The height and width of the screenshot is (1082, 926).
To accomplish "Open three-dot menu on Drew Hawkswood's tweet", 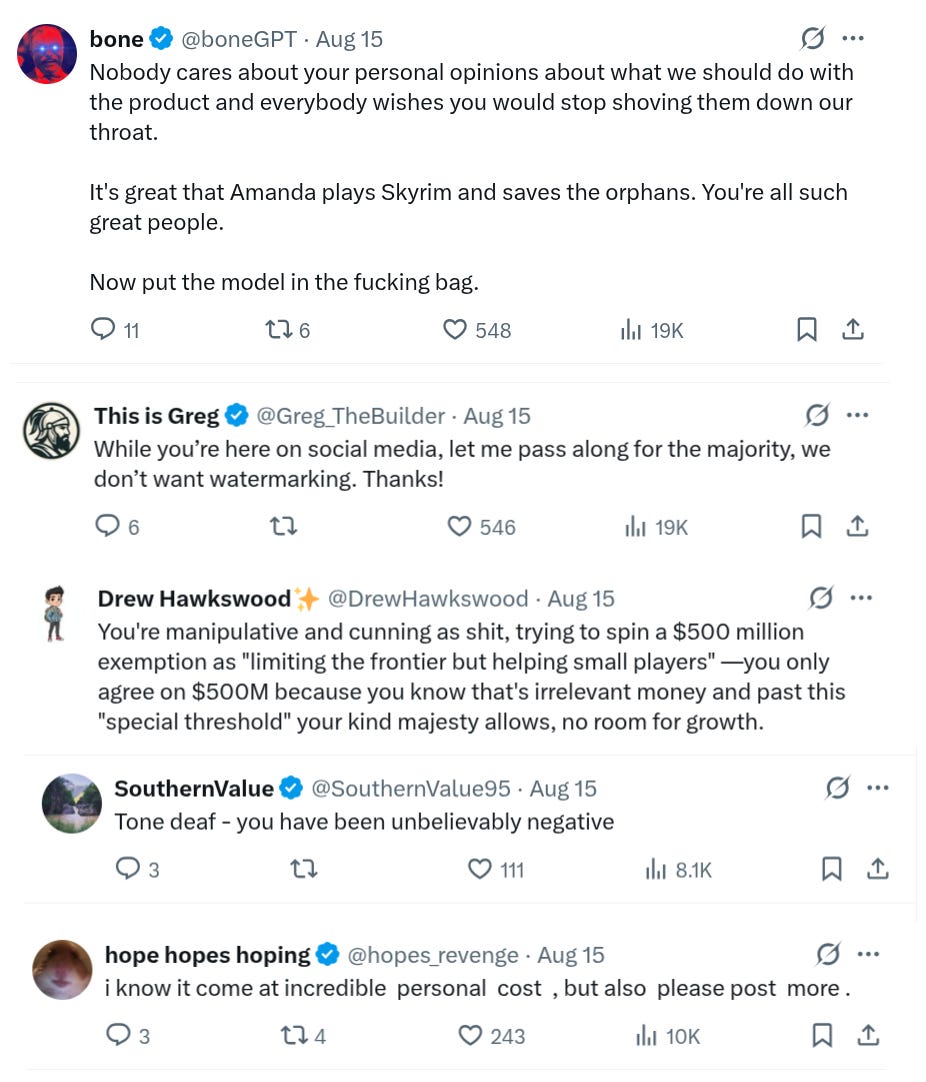I will 861,598.
